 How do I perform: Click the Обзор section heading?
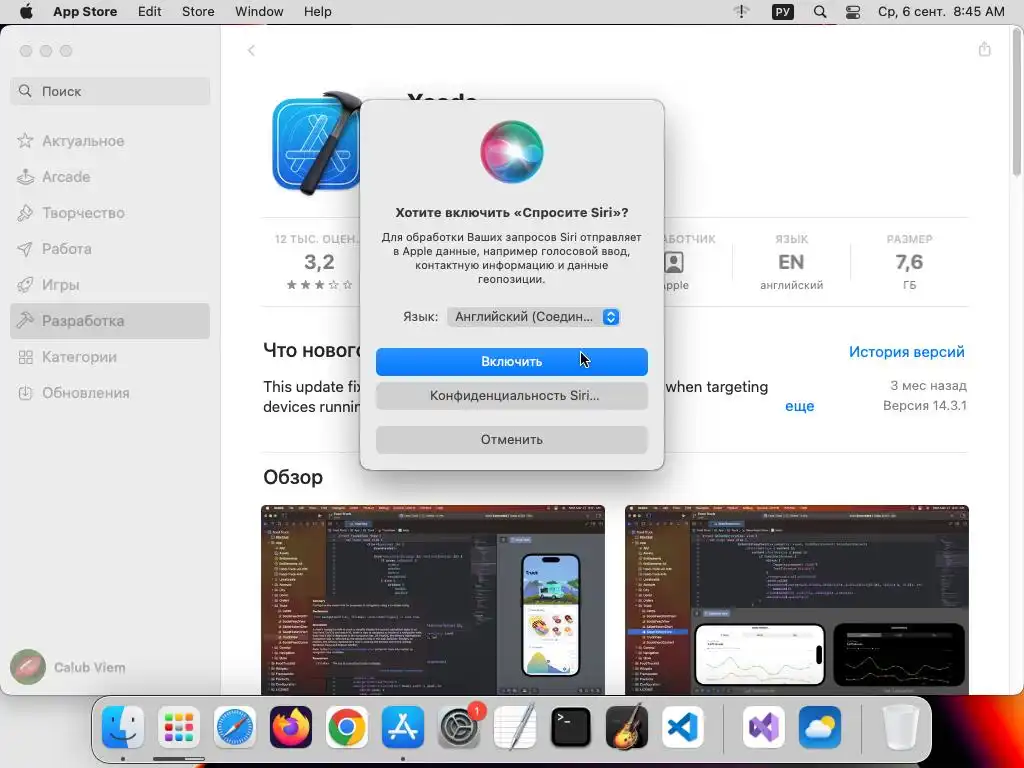293,477
